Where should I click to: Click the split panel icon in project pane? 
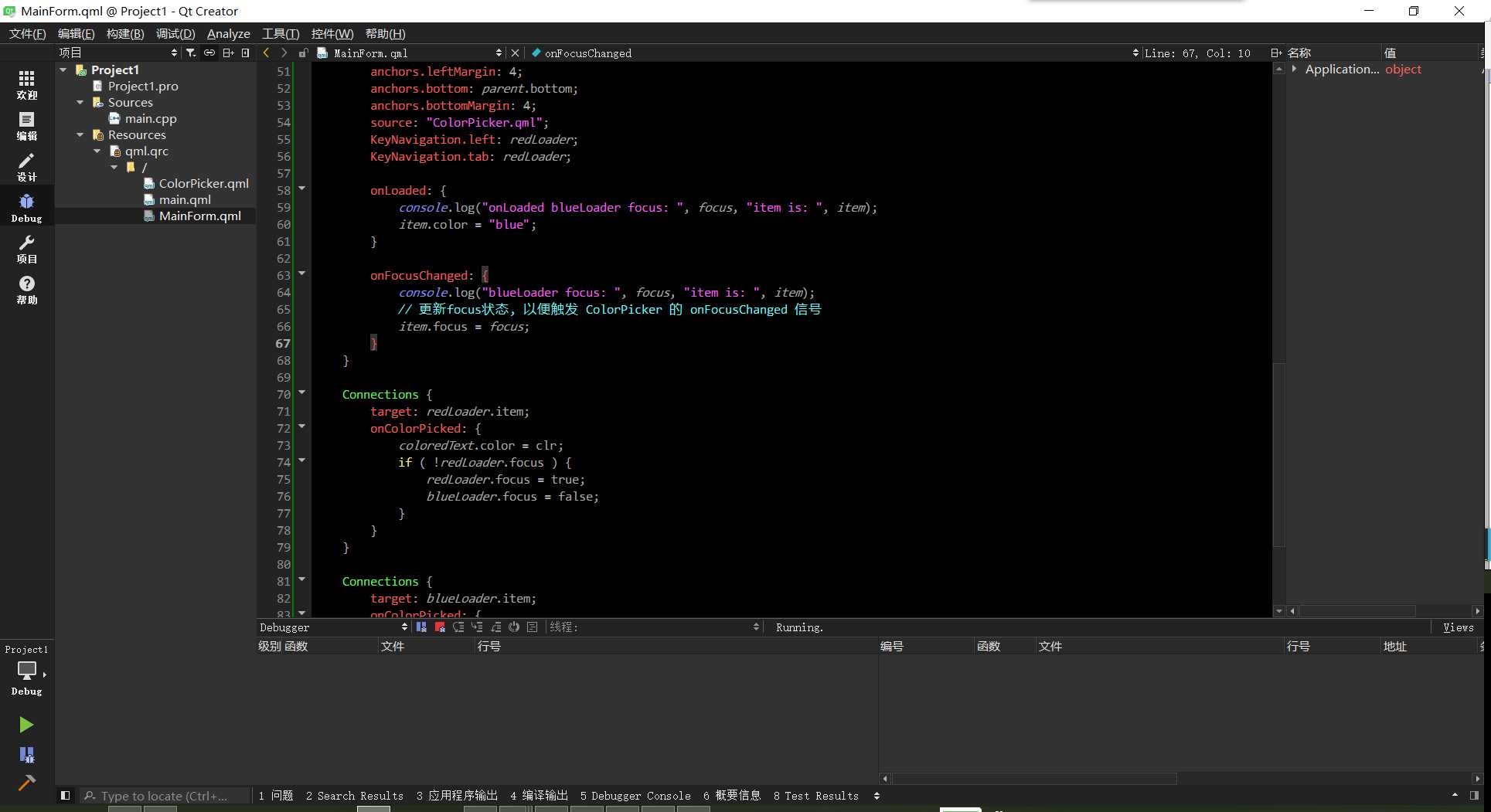228,53
